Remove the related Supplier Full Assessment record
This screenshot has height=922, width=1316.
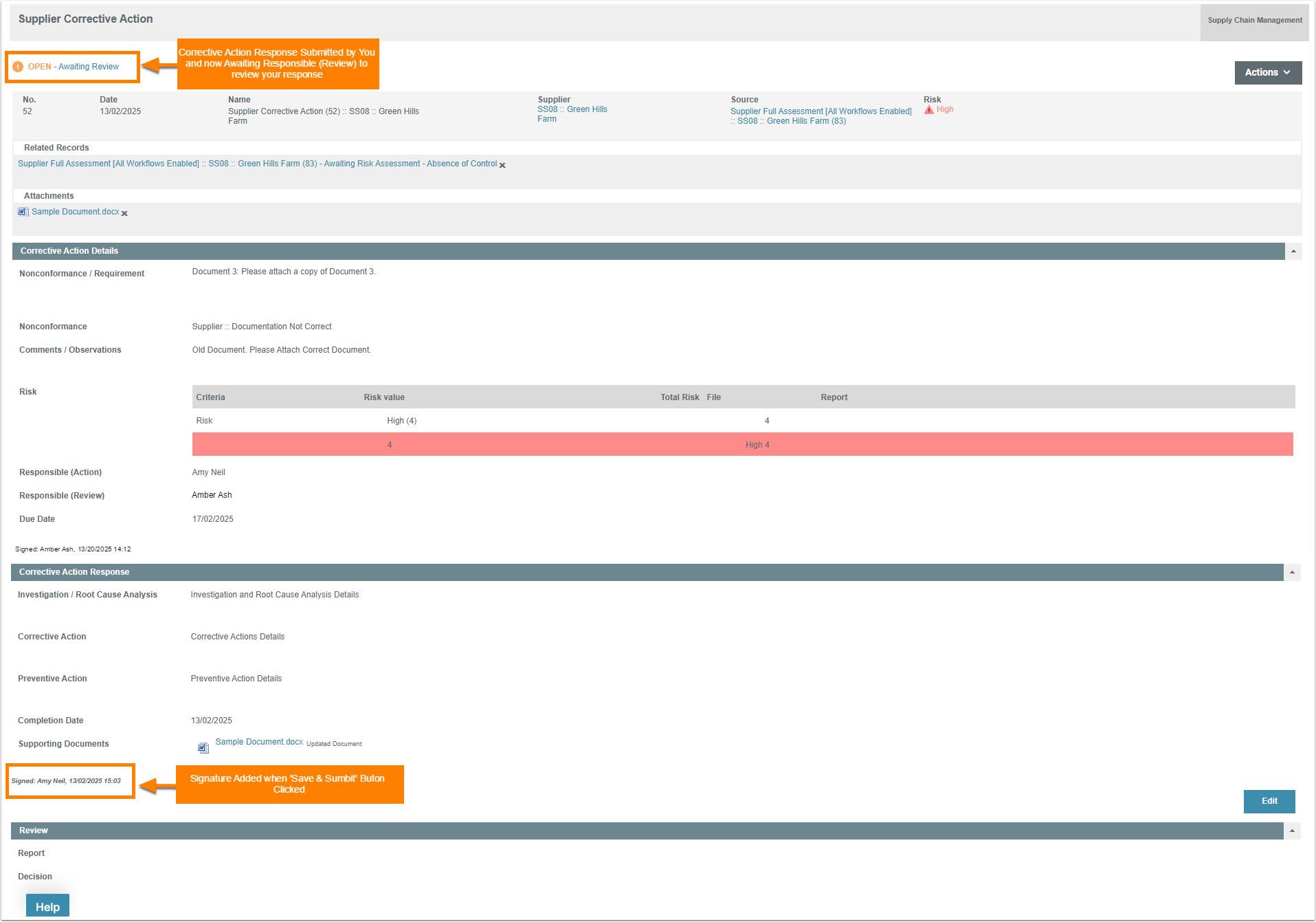click(502, 165)
